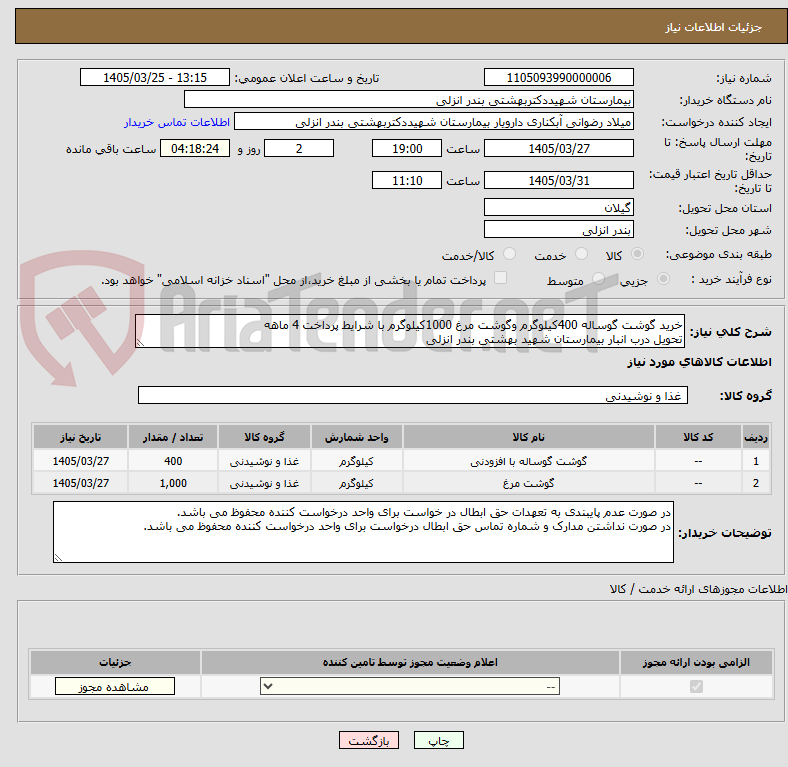Click the resize handle of description box
The height and width of the screenshot is (767, 788).
coord(141,342)
